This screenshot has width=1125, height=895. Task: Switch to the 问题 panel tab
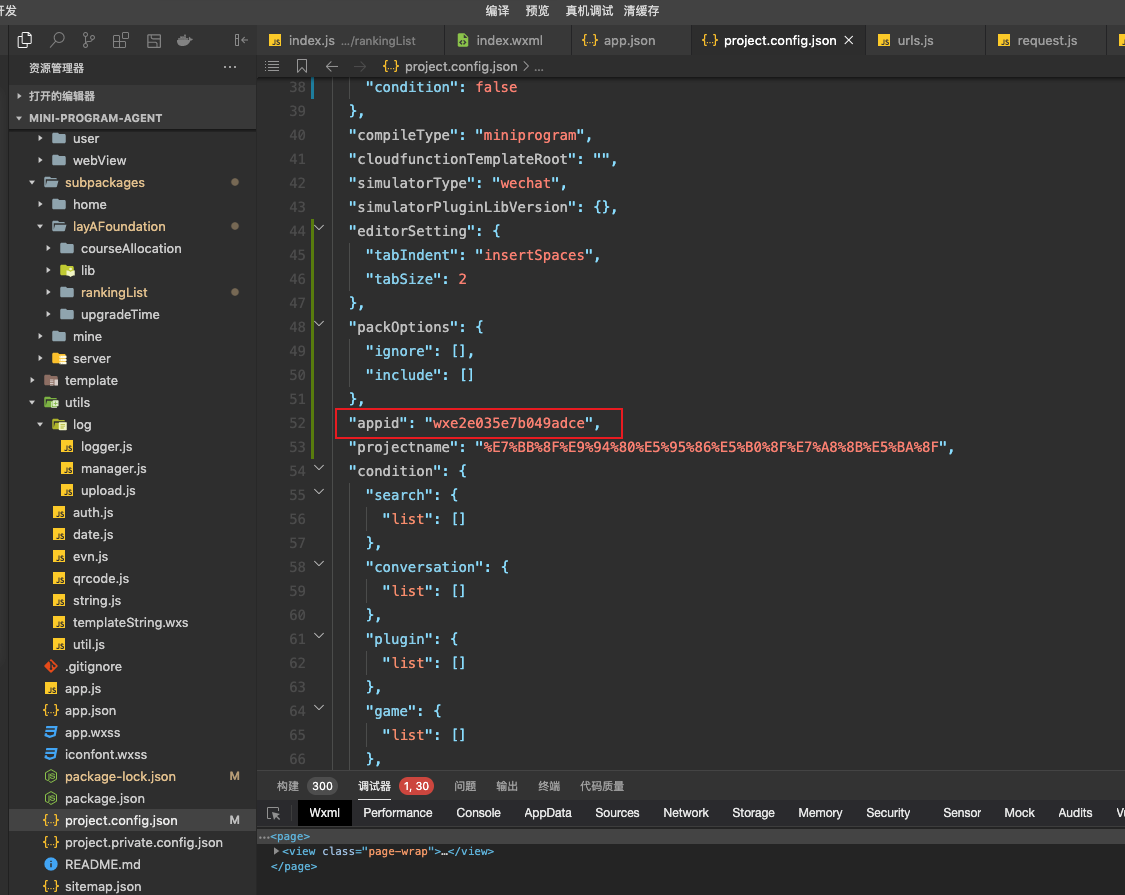pos(465,786)
